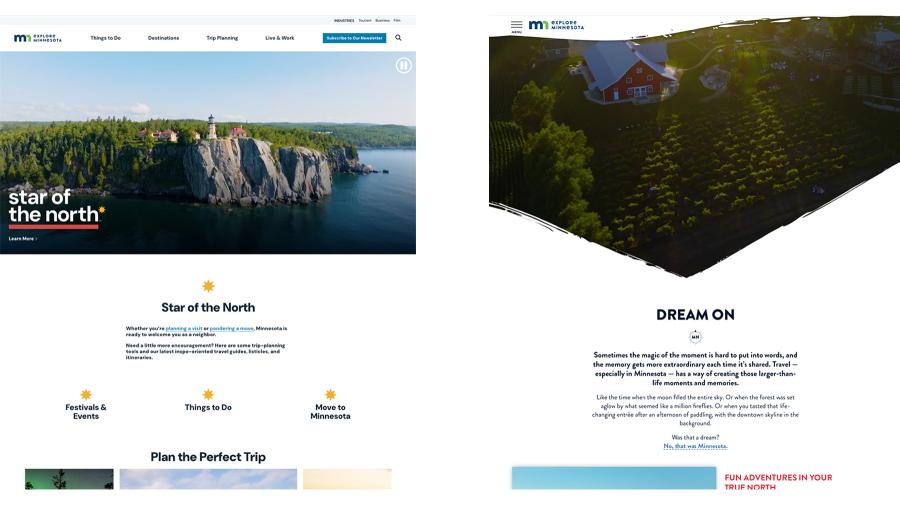The image size is (900, 506).
Task: Click 'No, that was Minnesota.' link
Action: 695,446
